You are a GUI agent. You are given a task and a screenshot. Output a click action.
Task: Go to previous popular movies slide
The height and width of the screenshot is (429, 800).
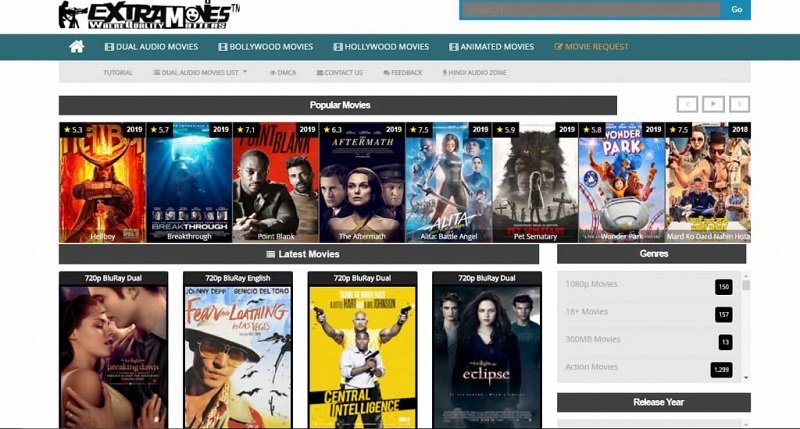coord(686,104)
